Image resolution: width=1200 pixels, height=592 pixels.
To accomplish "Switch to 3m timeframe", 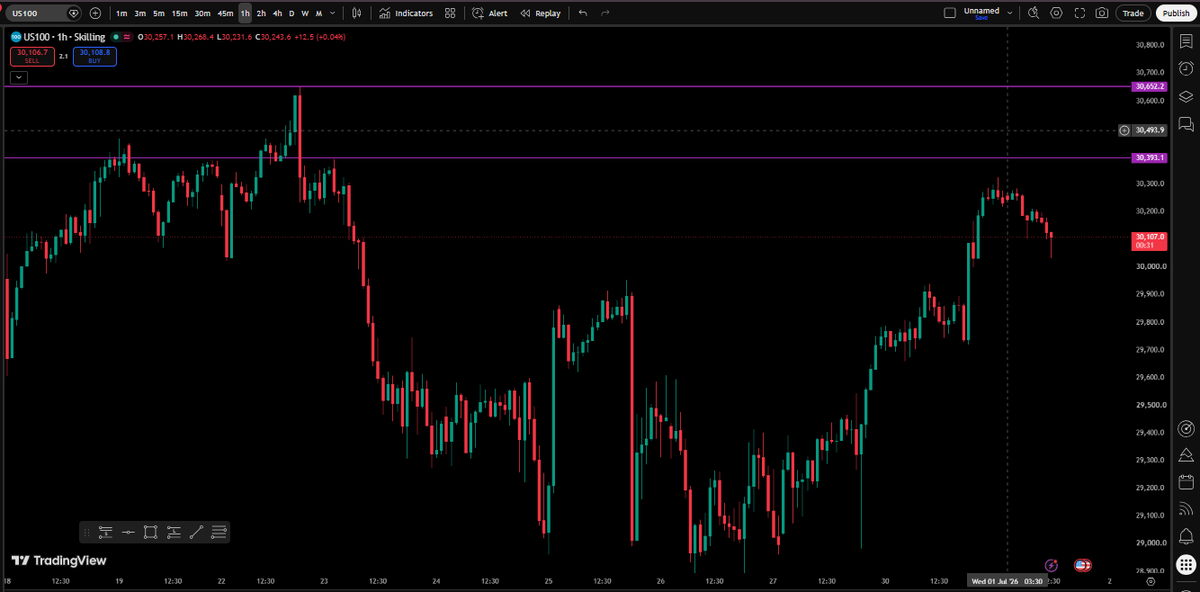I will pyautogui.click(x=140, y=13).
